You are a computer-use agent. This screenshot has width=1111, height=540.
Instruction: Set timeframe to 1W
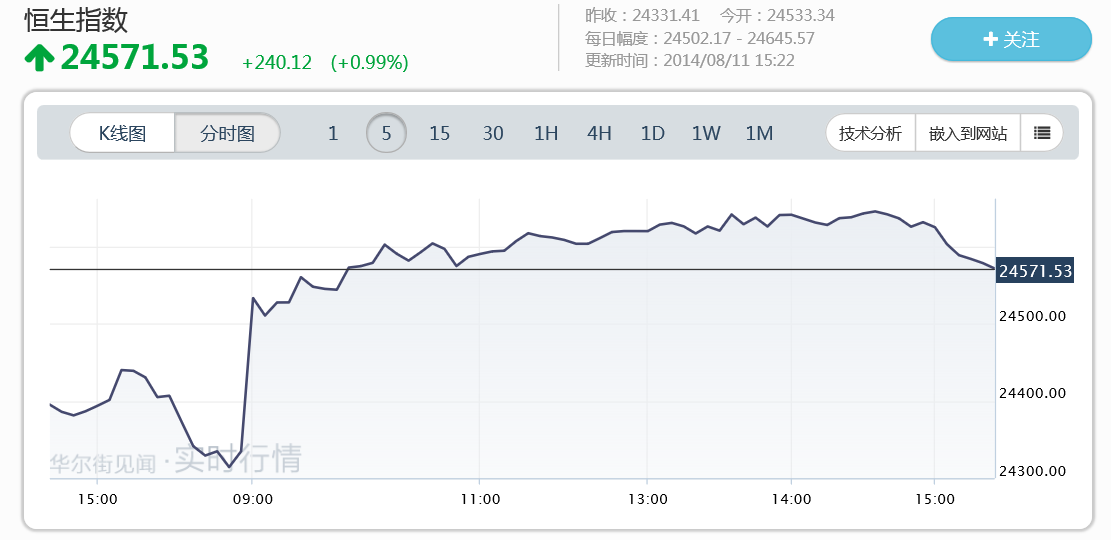point(706,133)
